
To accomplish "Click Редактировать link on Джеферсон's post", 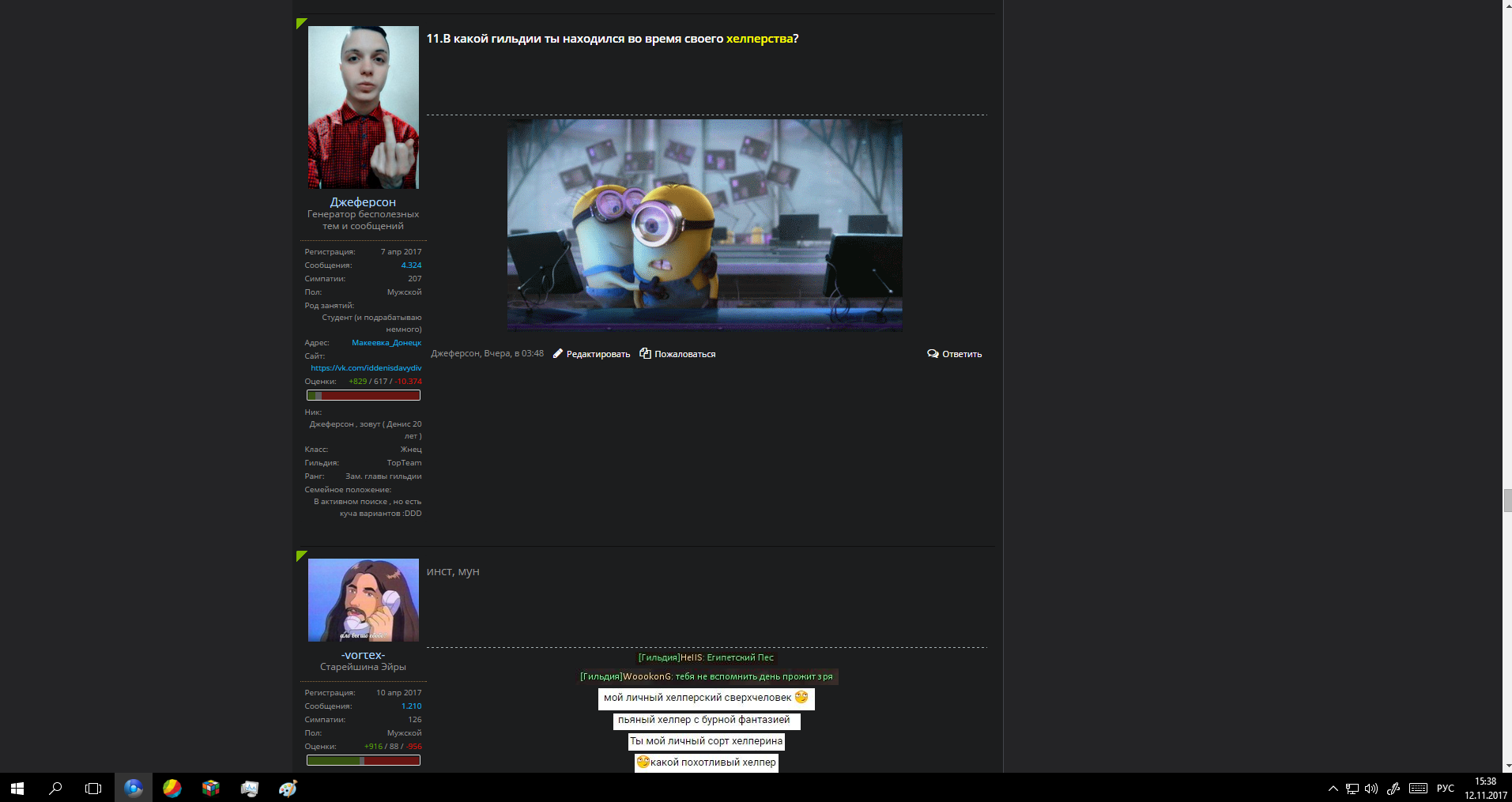I will [x=598, y=354].
